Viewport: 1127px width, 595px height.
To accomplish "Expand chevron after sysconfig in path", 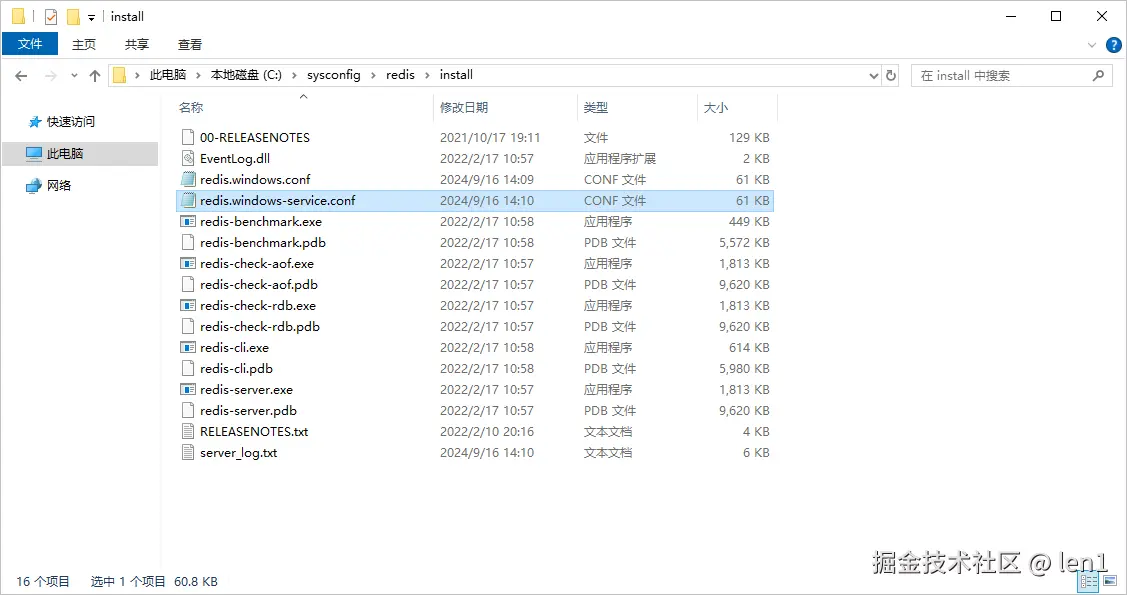I will [373, 75].
